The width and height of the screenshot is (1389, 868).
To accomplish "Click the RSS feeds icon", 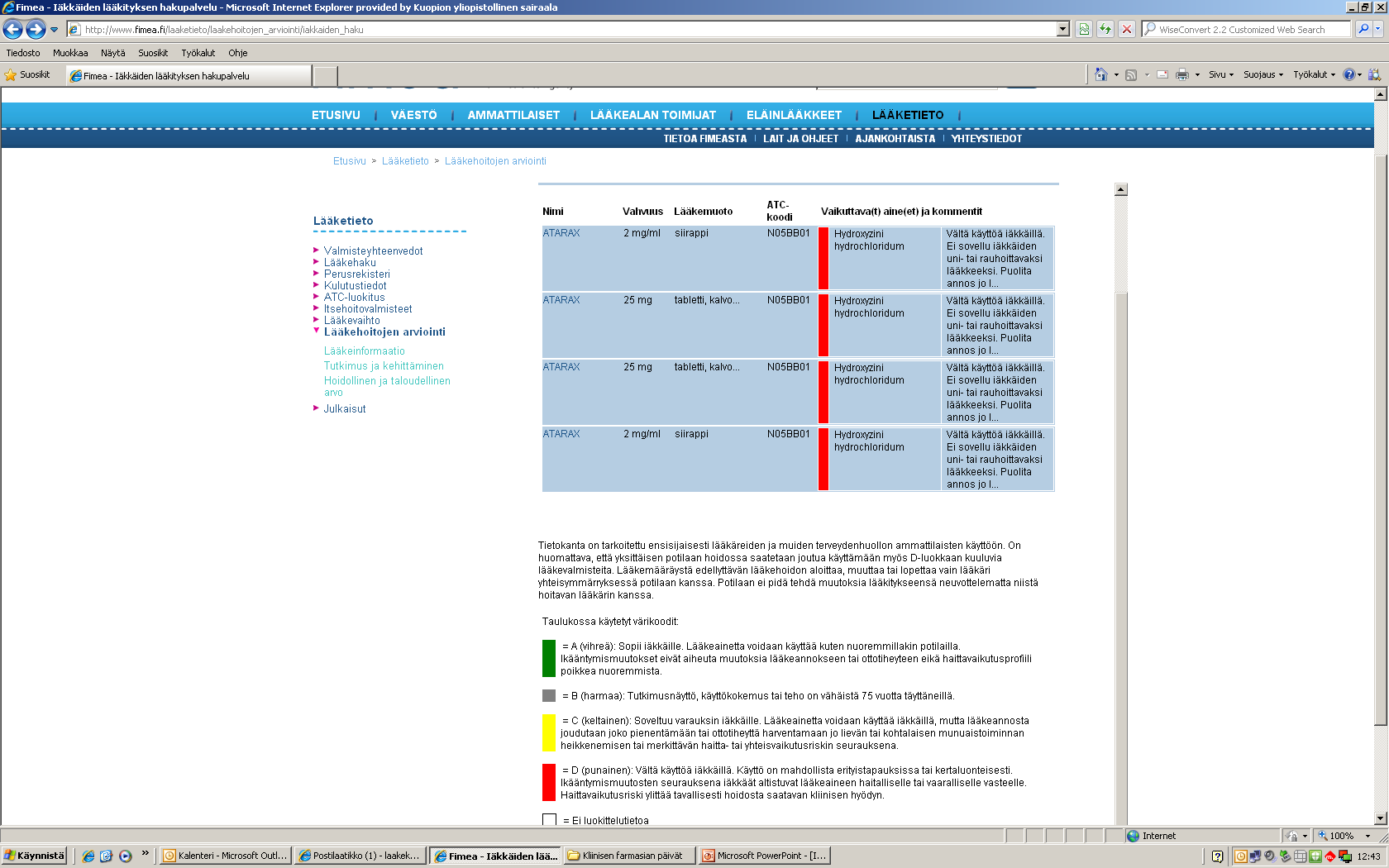I will (x=1131, y=74).
